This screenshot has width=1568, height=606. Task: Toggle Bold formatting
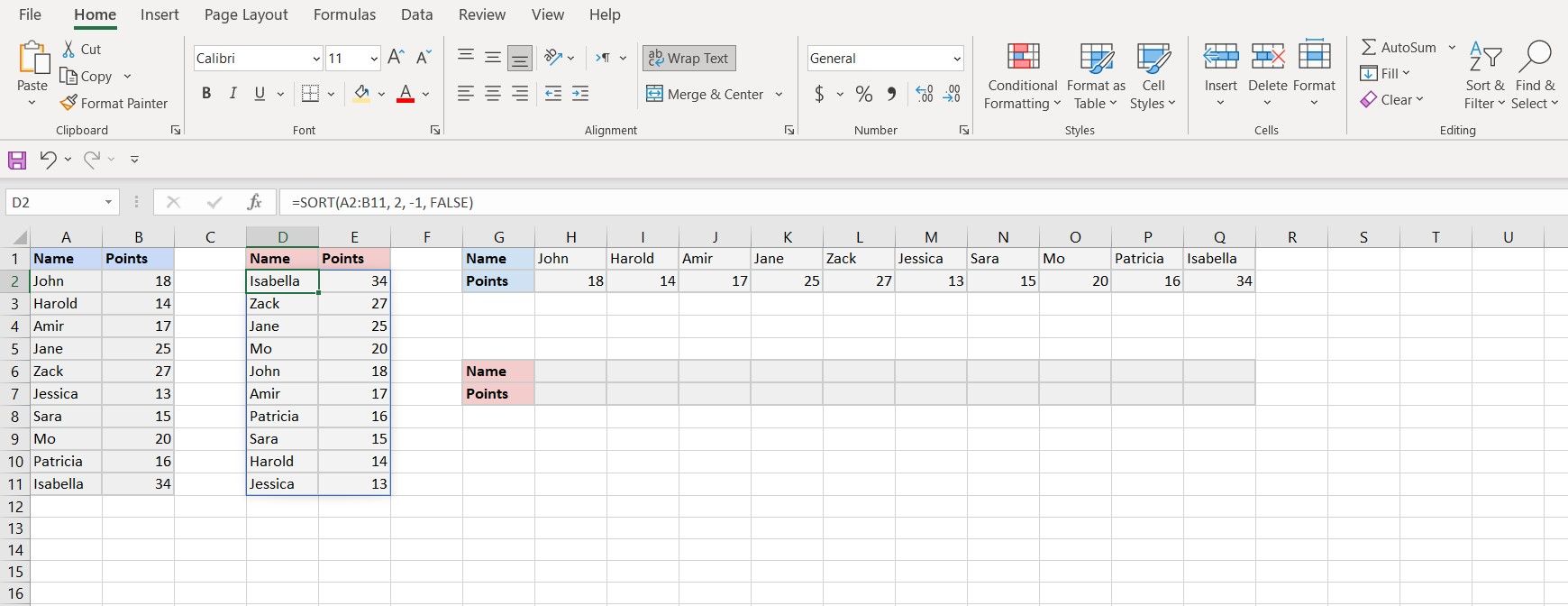[206, 94]
